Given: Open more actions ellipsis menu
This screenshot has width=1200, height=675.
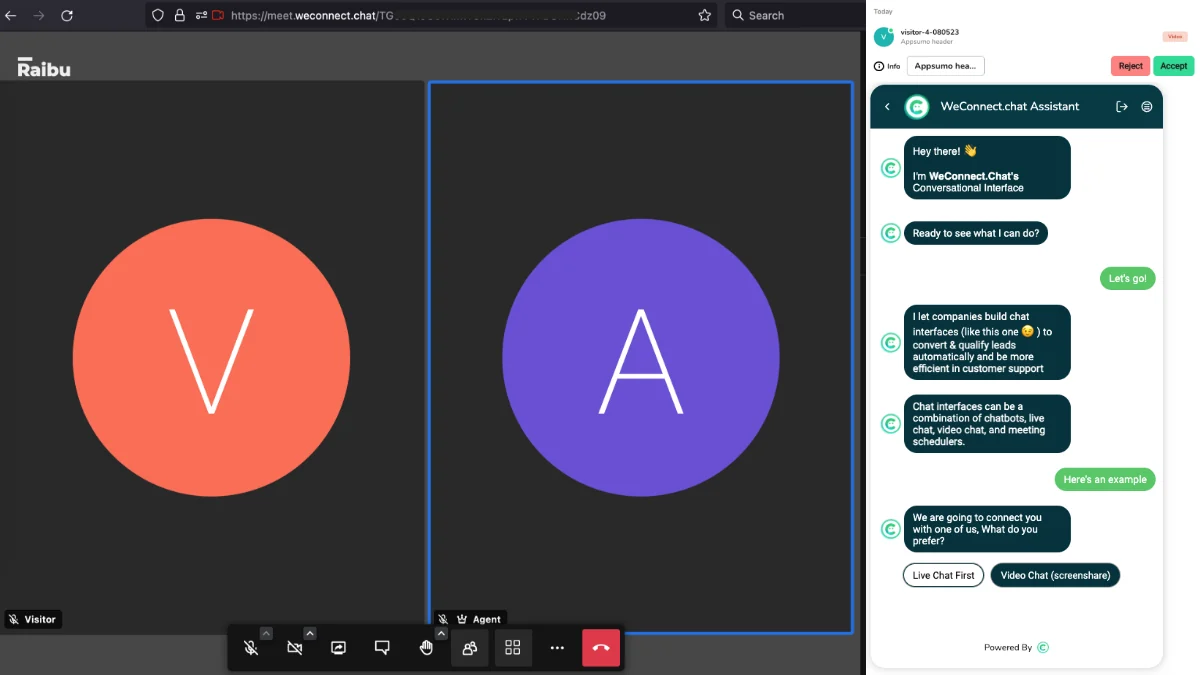Looking at the screenshot, I should [557, 648].
